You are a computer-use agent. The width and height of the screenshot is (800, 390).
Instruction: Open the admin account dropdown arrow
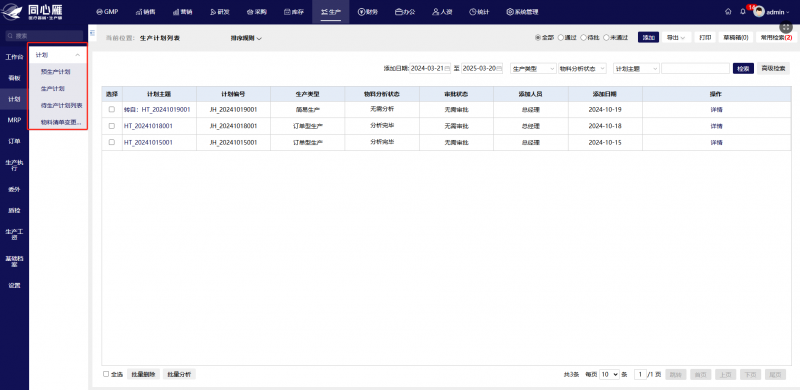(788, 12)
